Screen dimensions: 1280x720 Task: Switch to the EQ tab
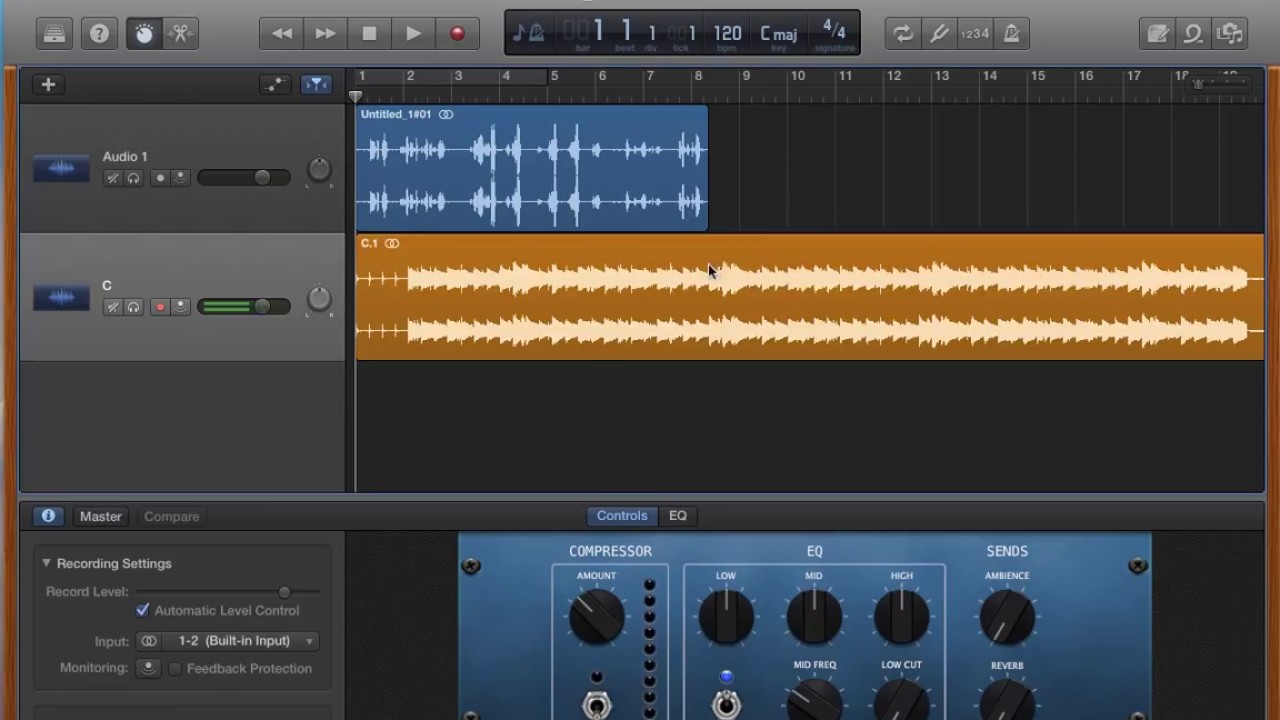click(678, 516)
